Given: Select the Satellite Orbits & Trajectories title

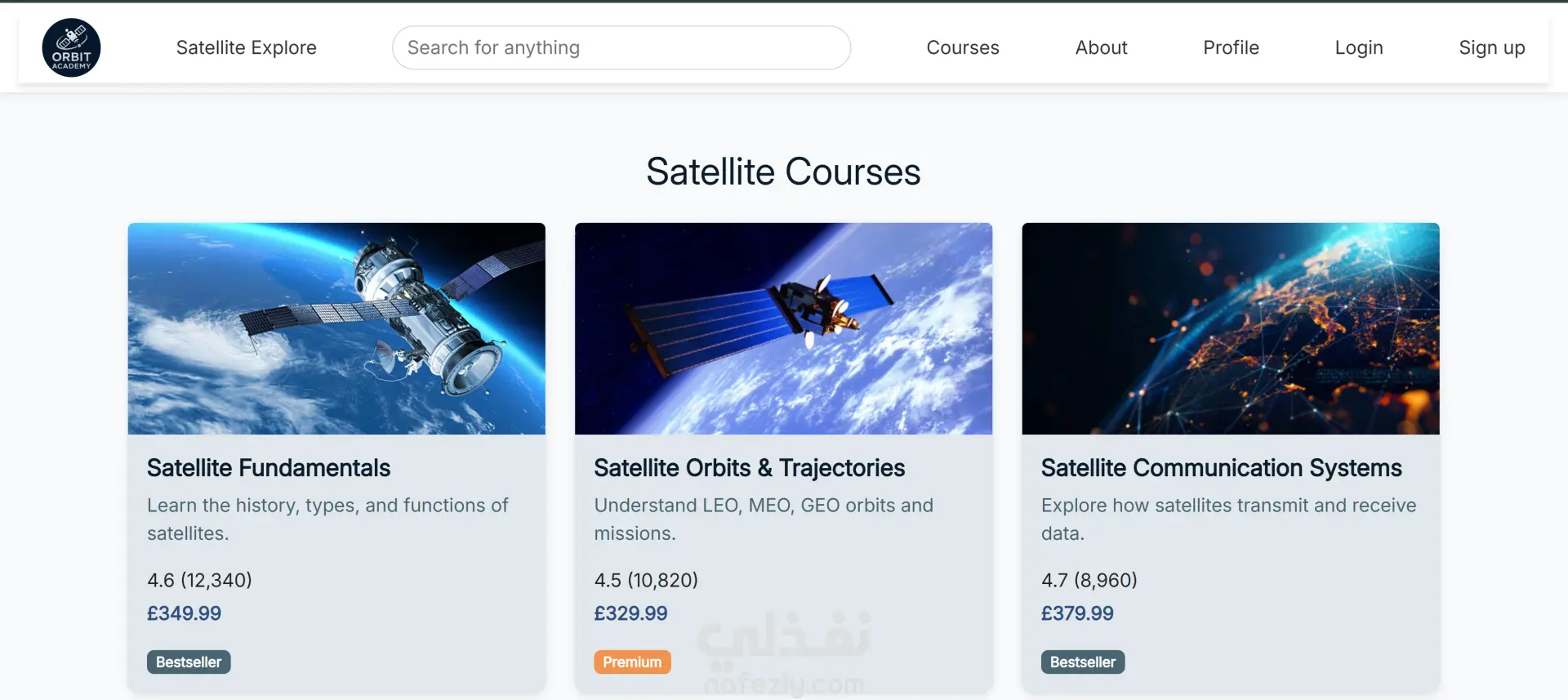Looking at the screenshot, I should [x=749, y=468].
